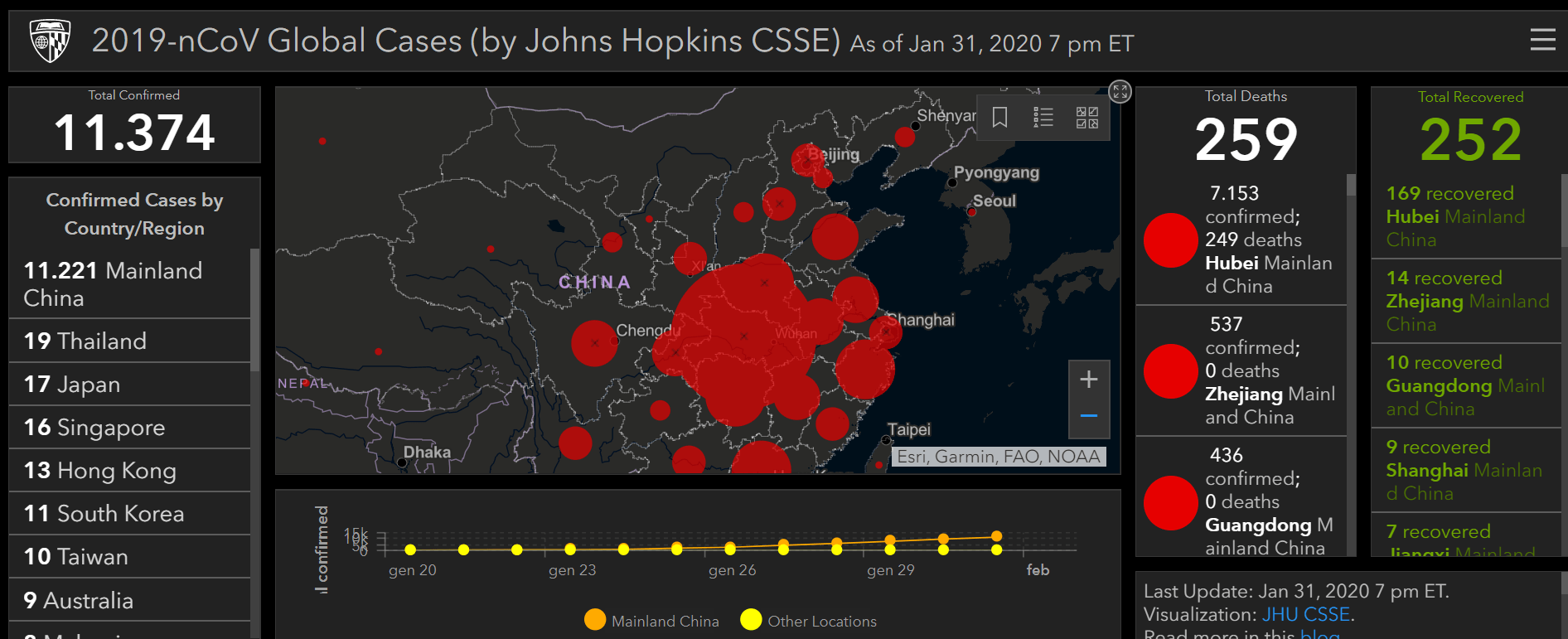
Task: Click Confirmed Cases by Country/Region heading
Action: (134, 214)
